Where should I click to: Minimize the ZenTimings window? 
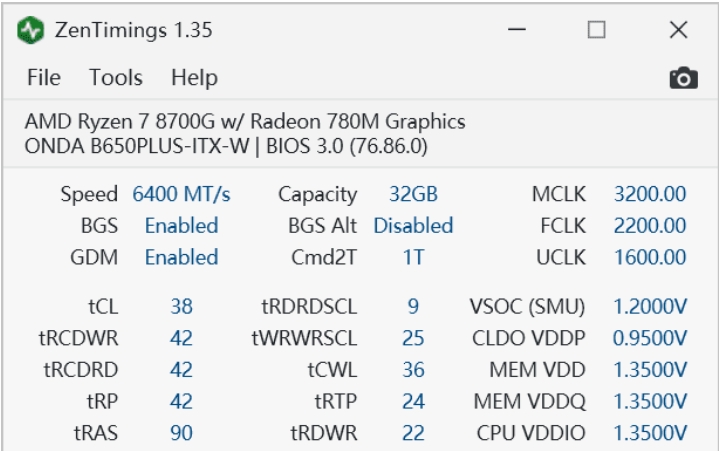517,30
